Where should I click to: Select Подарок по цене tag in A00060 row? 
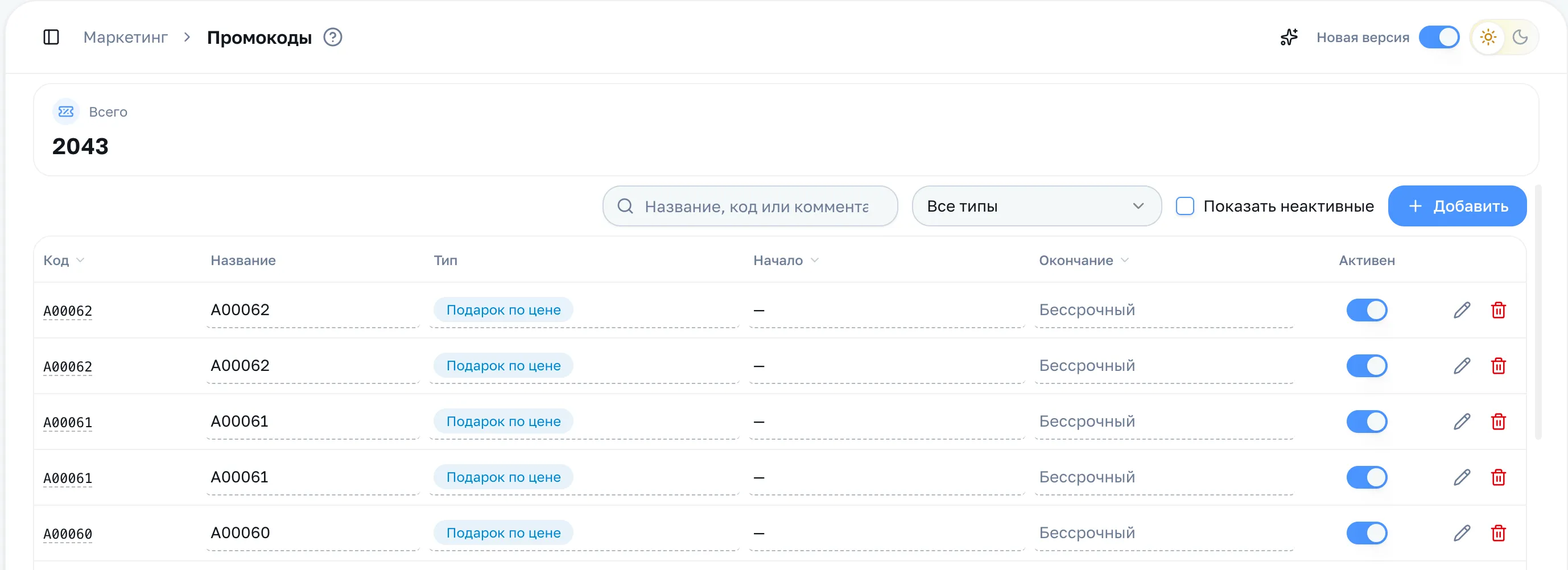click(x=504, y=533)
